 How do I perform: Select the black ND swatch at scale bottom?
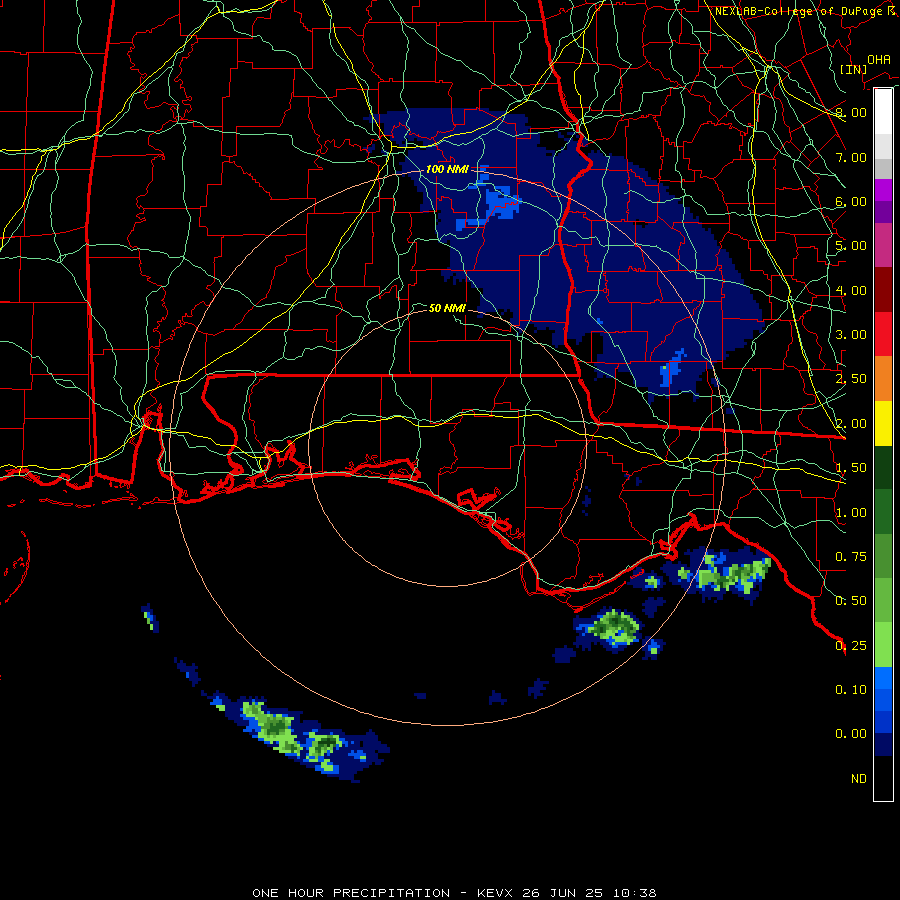883,778
